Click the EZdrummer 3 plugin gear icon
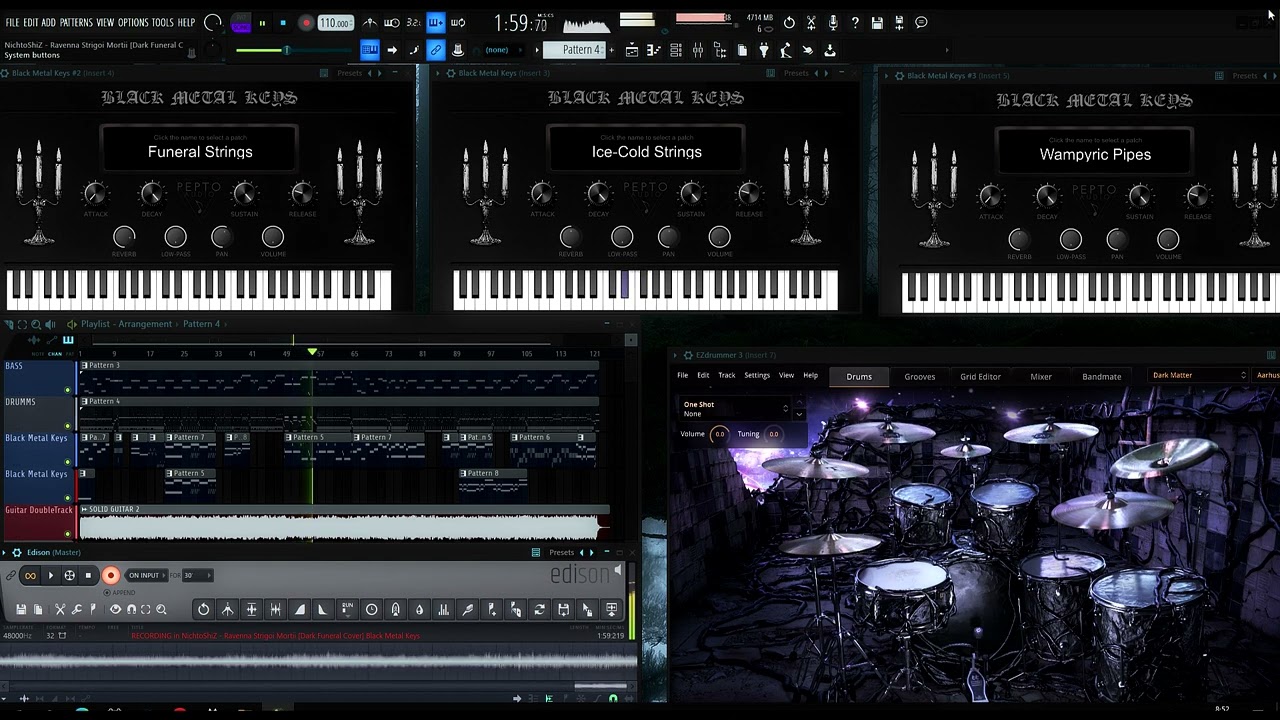 point(687,355)
